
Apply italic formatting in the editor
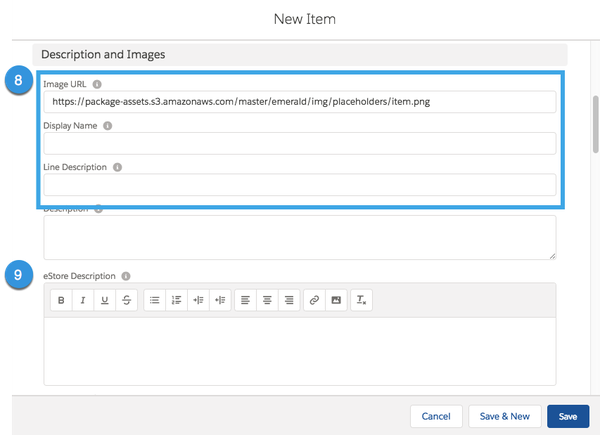point(83,300)
